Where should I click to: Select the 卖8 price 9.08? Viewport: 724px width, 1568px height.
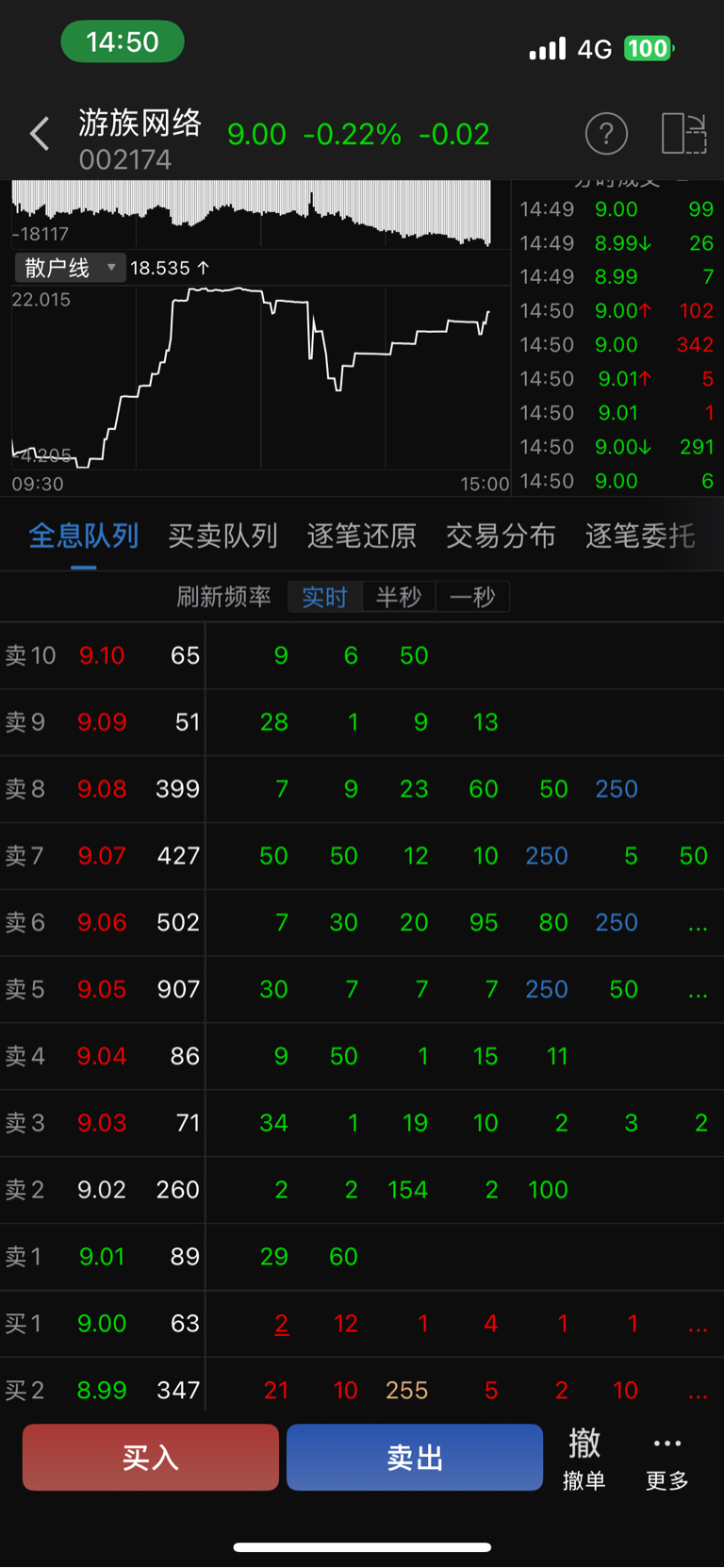102,789
